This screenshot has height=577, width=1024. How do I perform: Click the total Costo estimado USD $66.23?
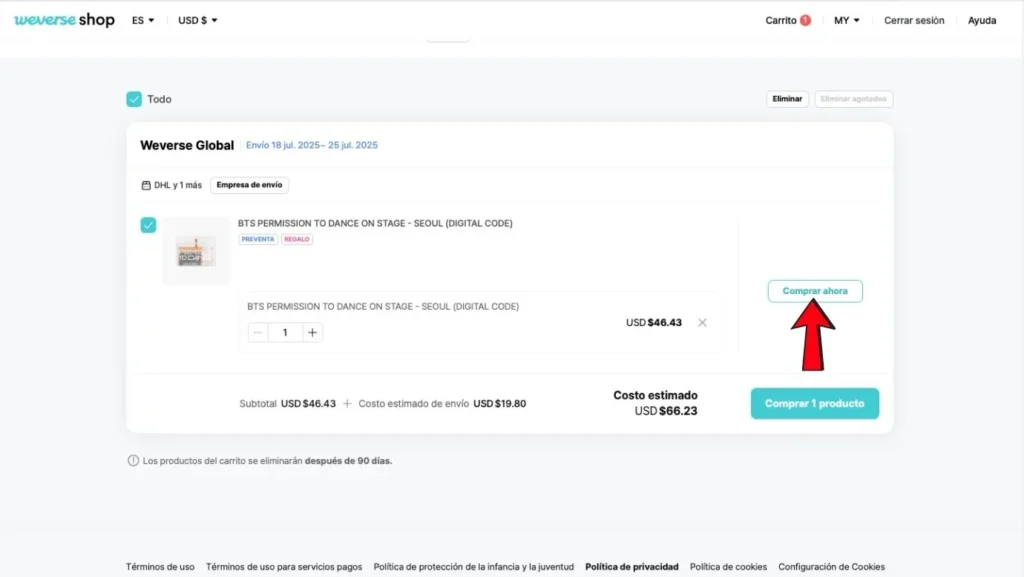[x=656, y=403]
